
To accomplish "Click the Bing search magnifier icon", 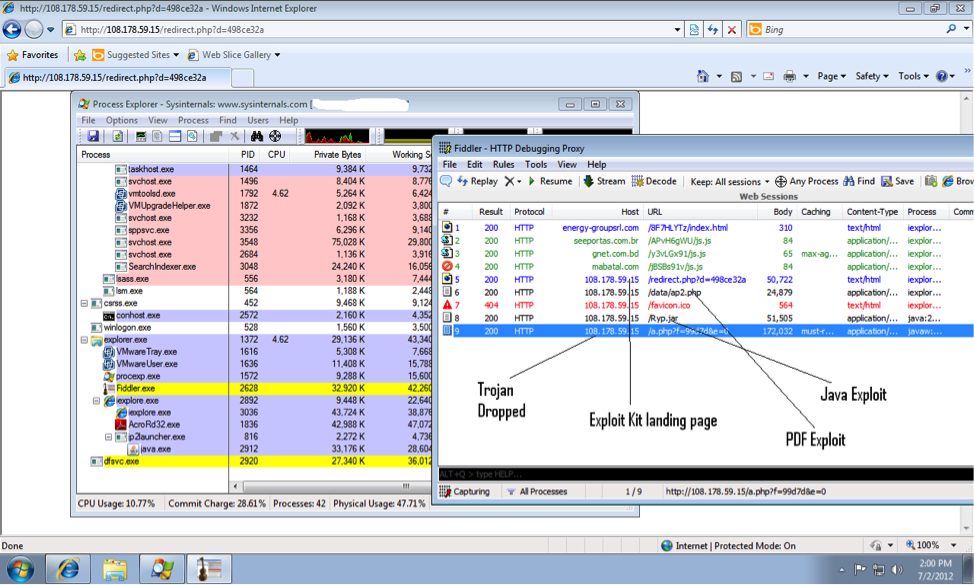I will click(x=951, y=29).
